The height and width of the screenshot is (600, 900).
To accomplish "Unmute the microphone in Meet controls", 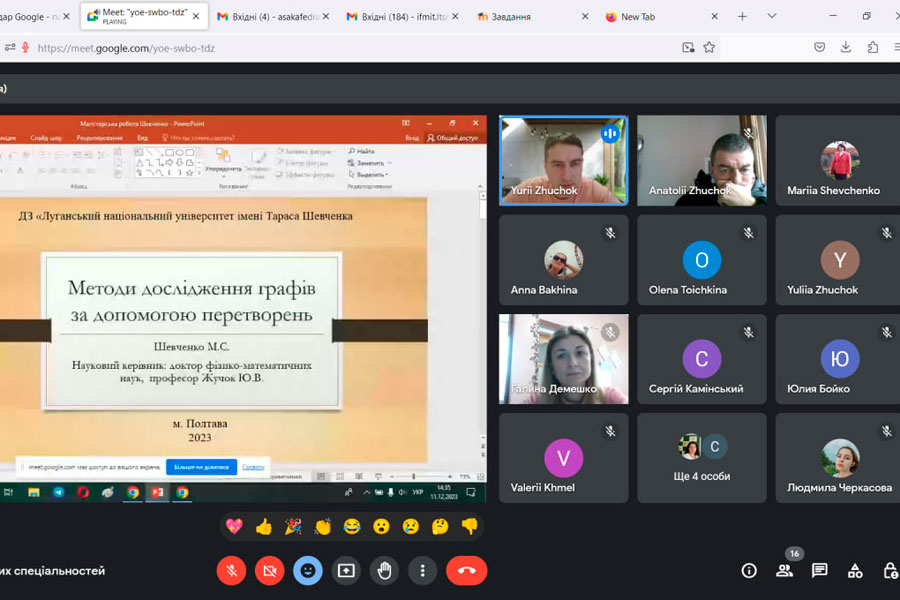I will click(x=231, y=571).
